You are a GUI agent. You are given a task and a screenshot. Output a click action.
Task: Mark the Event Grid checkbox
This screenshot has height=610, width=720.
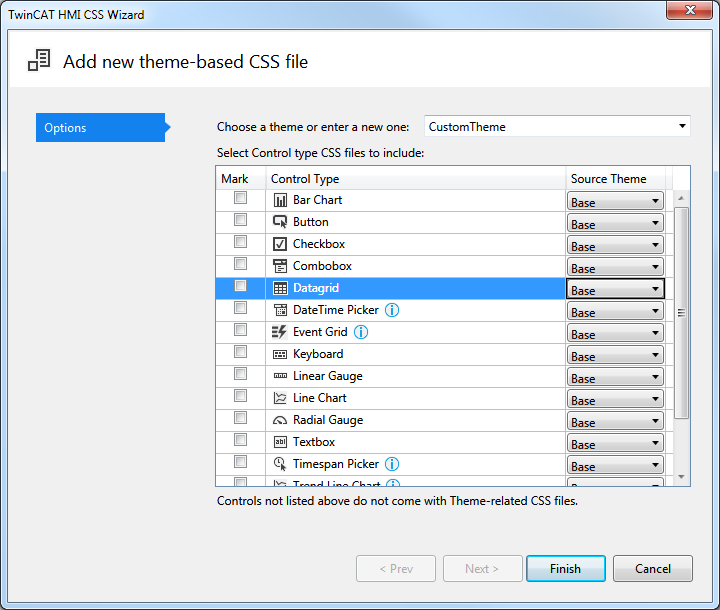(x=240, y=329)
